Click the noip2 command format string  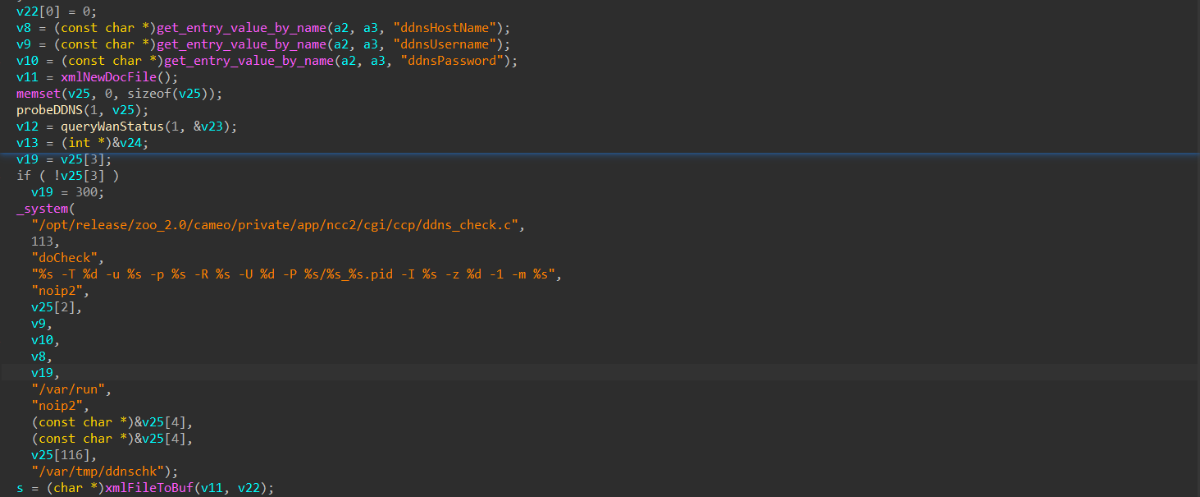click(296, 274)
